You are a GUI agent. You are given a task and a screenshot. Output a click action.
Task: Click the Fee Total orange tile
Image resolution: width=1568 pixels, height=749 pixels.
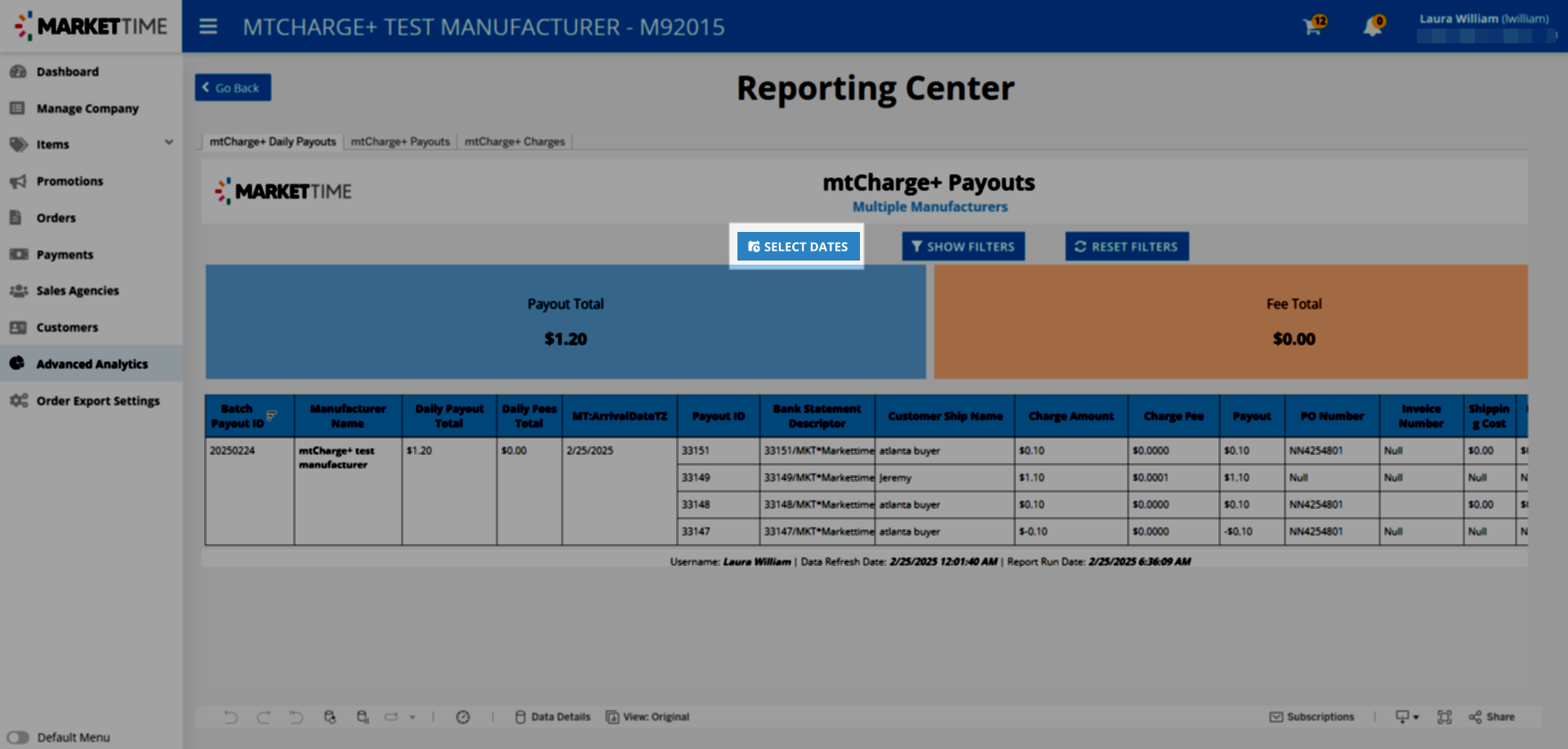coord(1231,322)
